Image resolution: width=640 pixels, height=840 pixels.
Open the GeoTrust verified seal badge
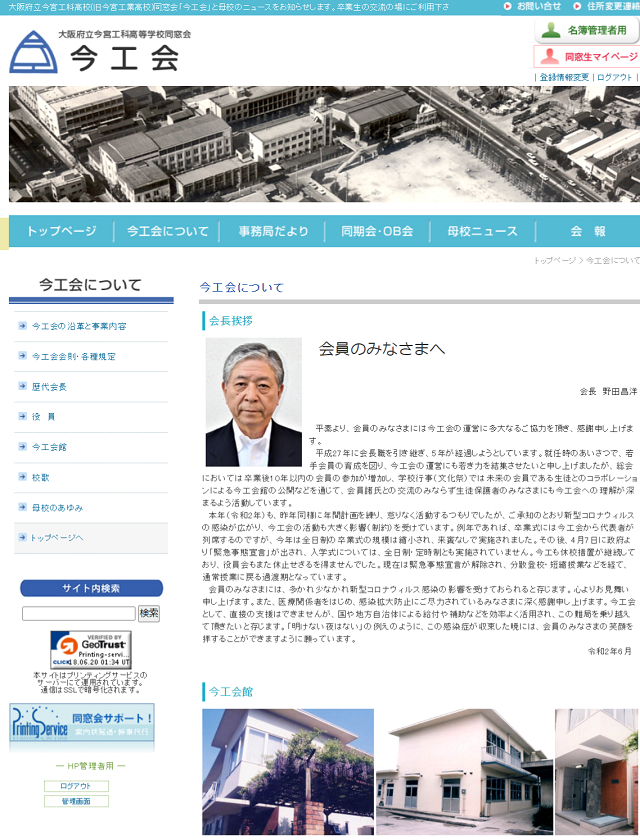pos(78,650)
